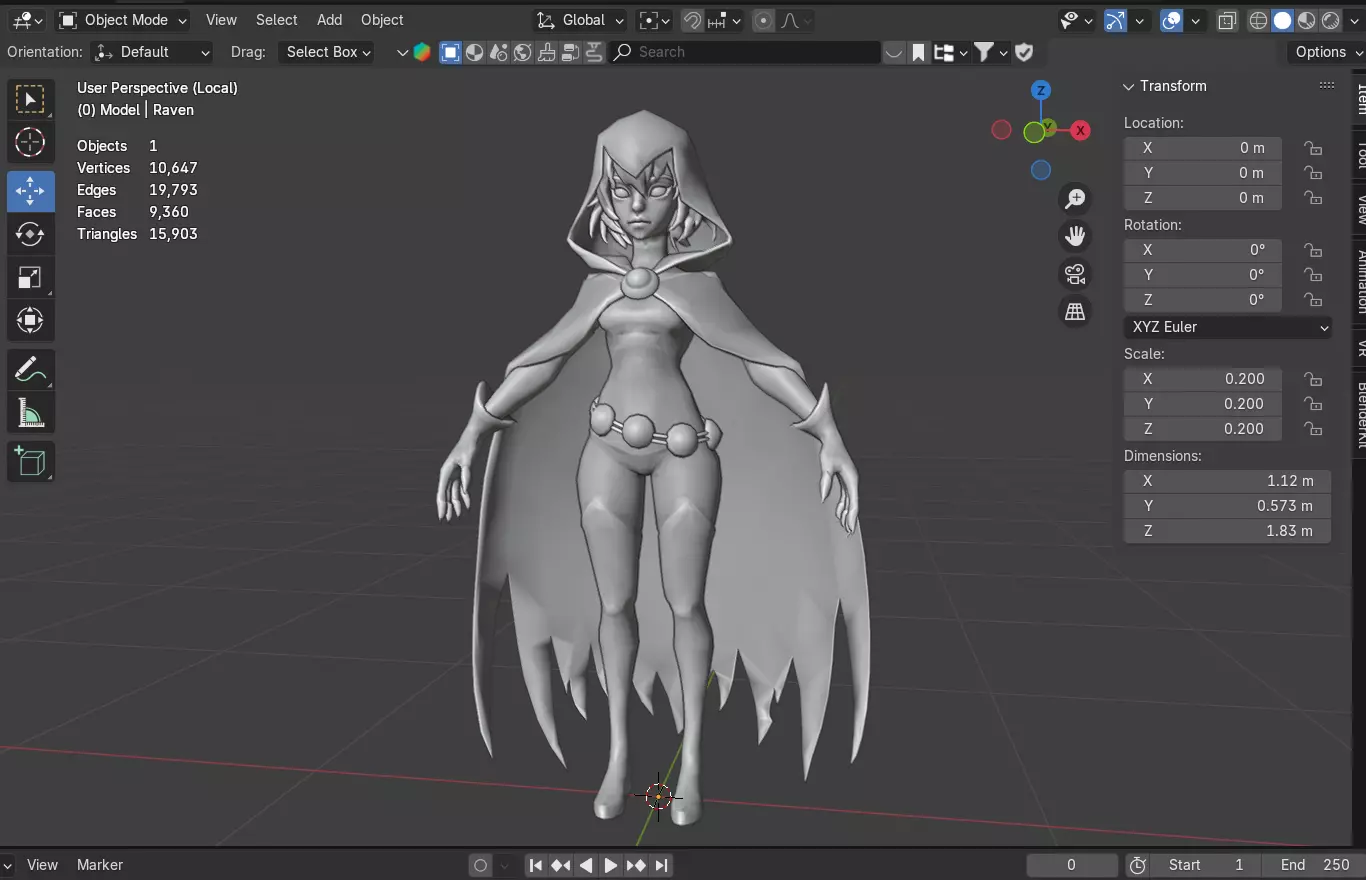Viewport: 1366px width, 880px height.
Task: Open Drag Select Box dropdown
Action: [x=326, y=52]
